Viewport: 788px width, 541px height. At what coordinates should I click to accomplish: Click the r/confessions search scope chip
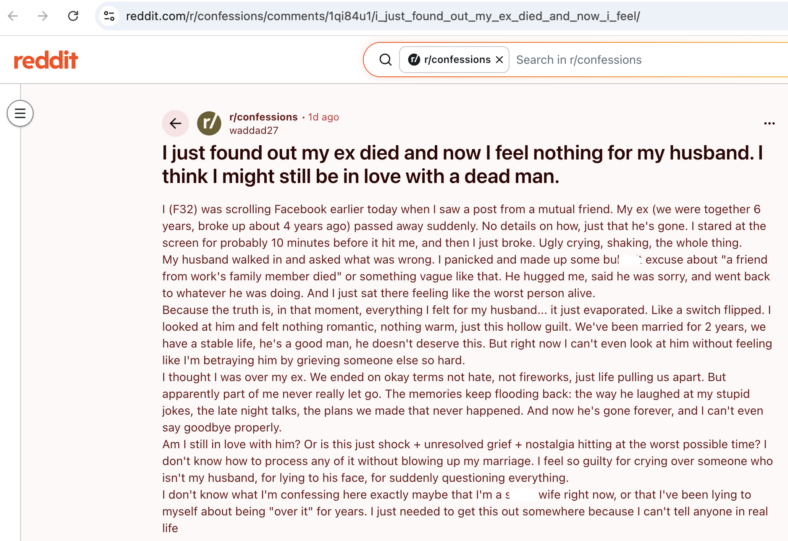coord(454,60)
